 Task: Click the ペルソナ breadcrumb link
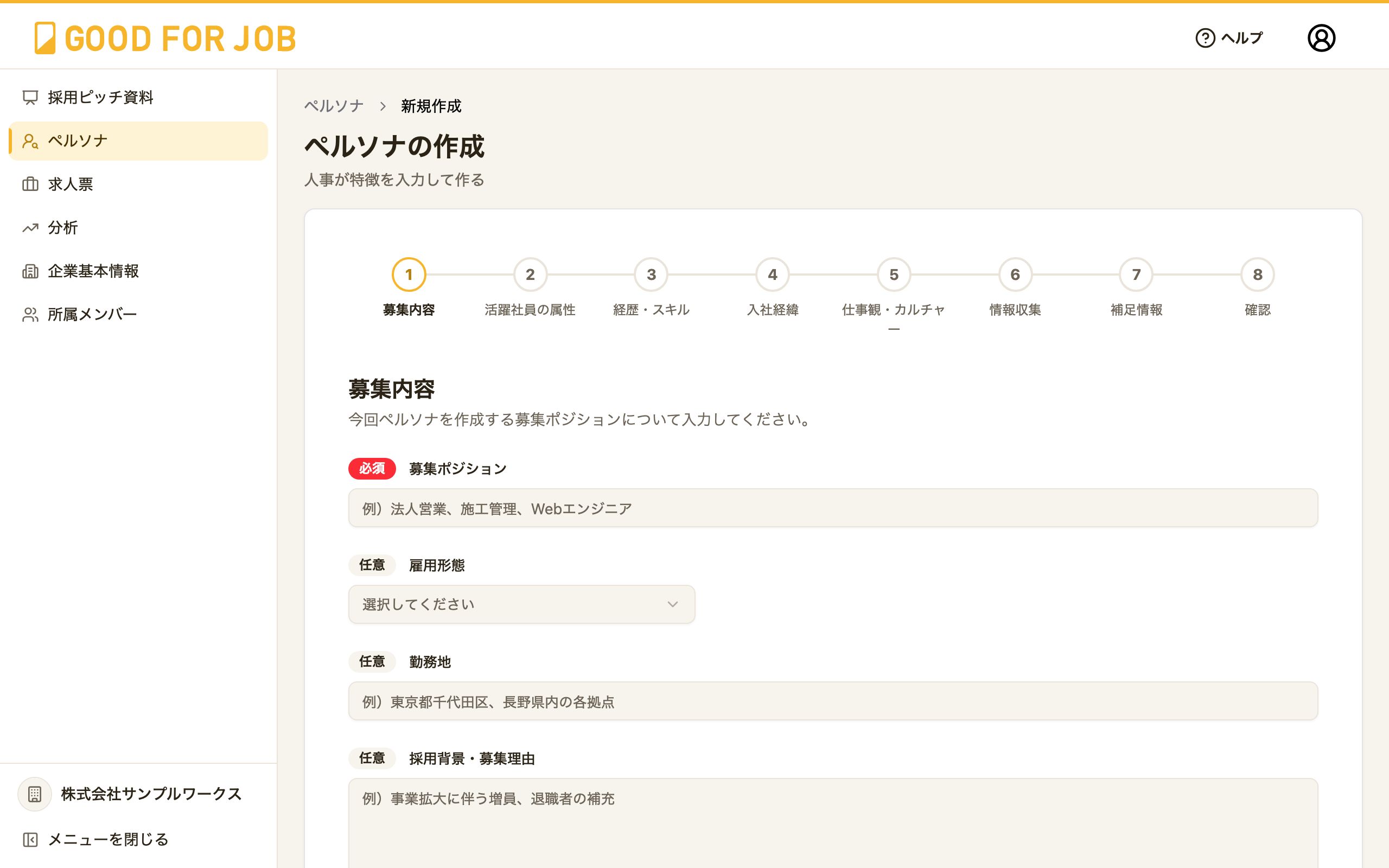[x=334, y=106]
